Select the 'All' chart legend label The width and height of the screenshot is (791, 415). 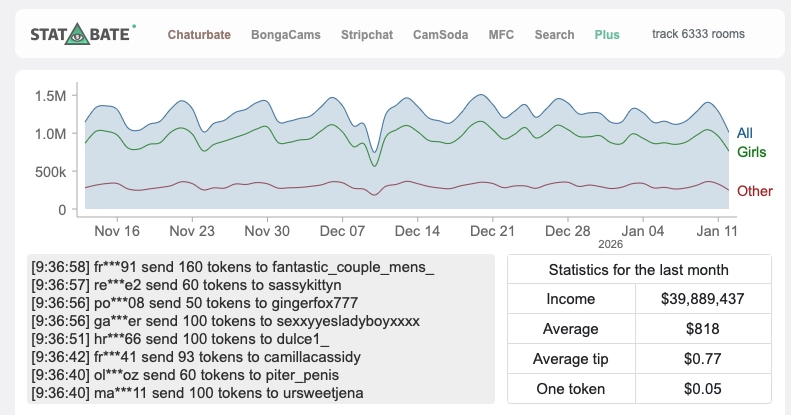click(x=745, y=133)
